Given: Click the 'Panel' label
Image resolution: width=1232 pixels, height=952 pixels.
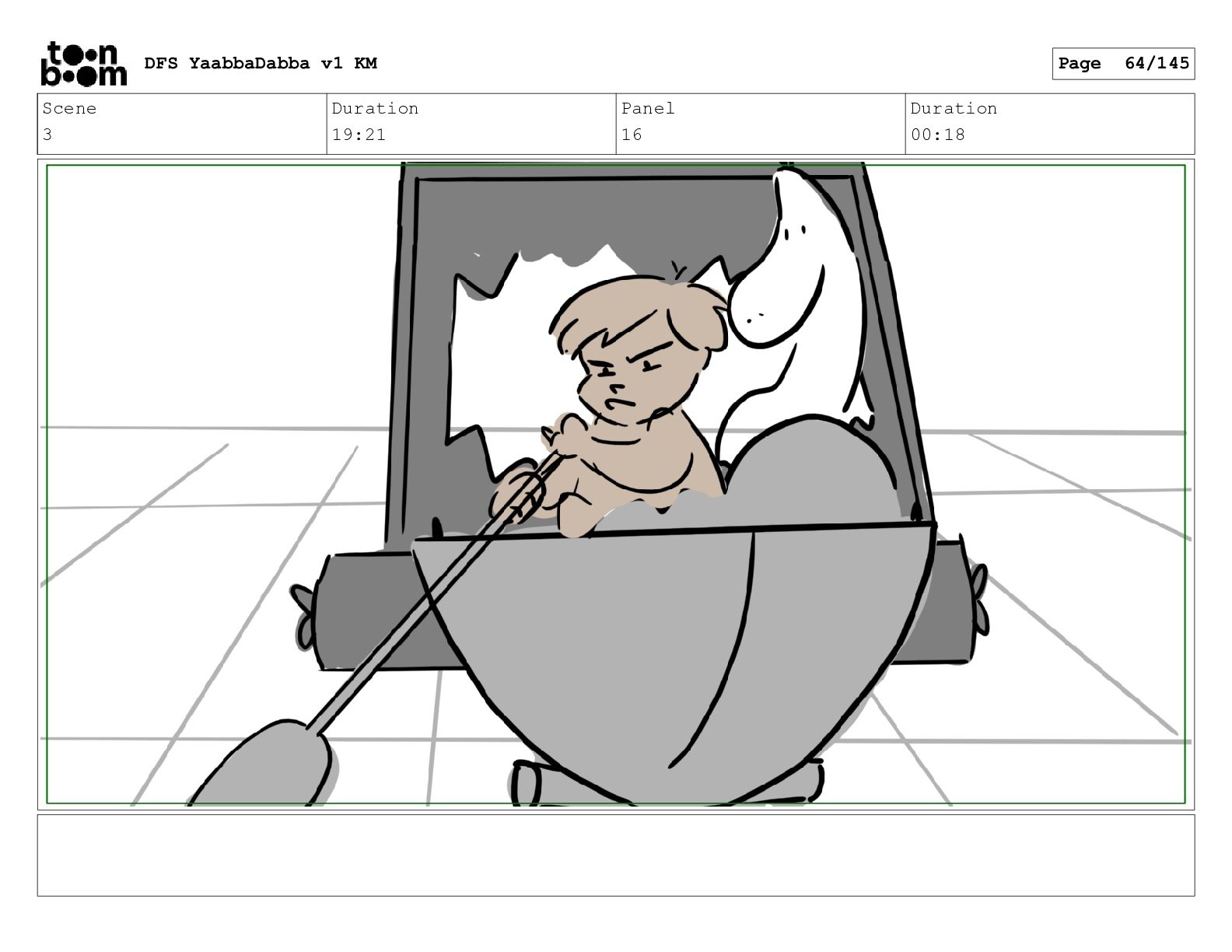Looking at the screenshot, I should tap(647, 108).
